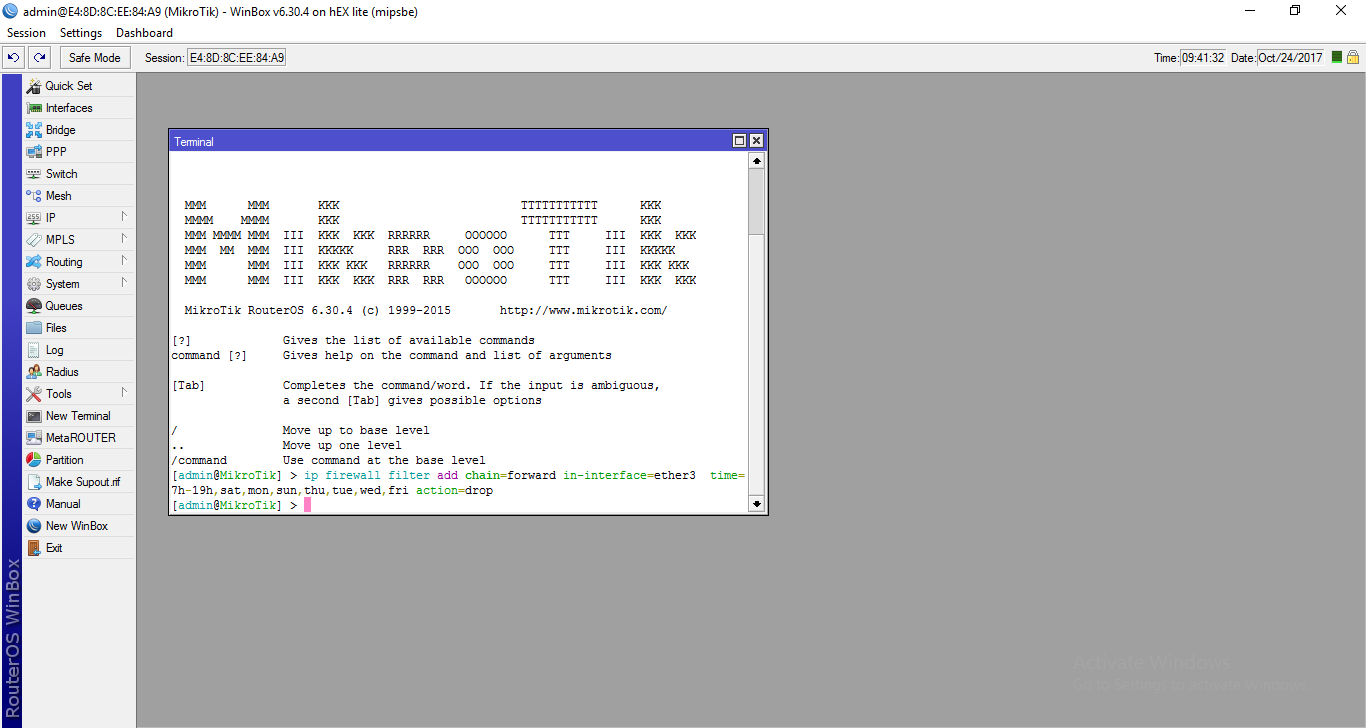Open the Radius icon in sidebar
The height and width of the screenshot is (728, 1366).
(x=34, y=372)
